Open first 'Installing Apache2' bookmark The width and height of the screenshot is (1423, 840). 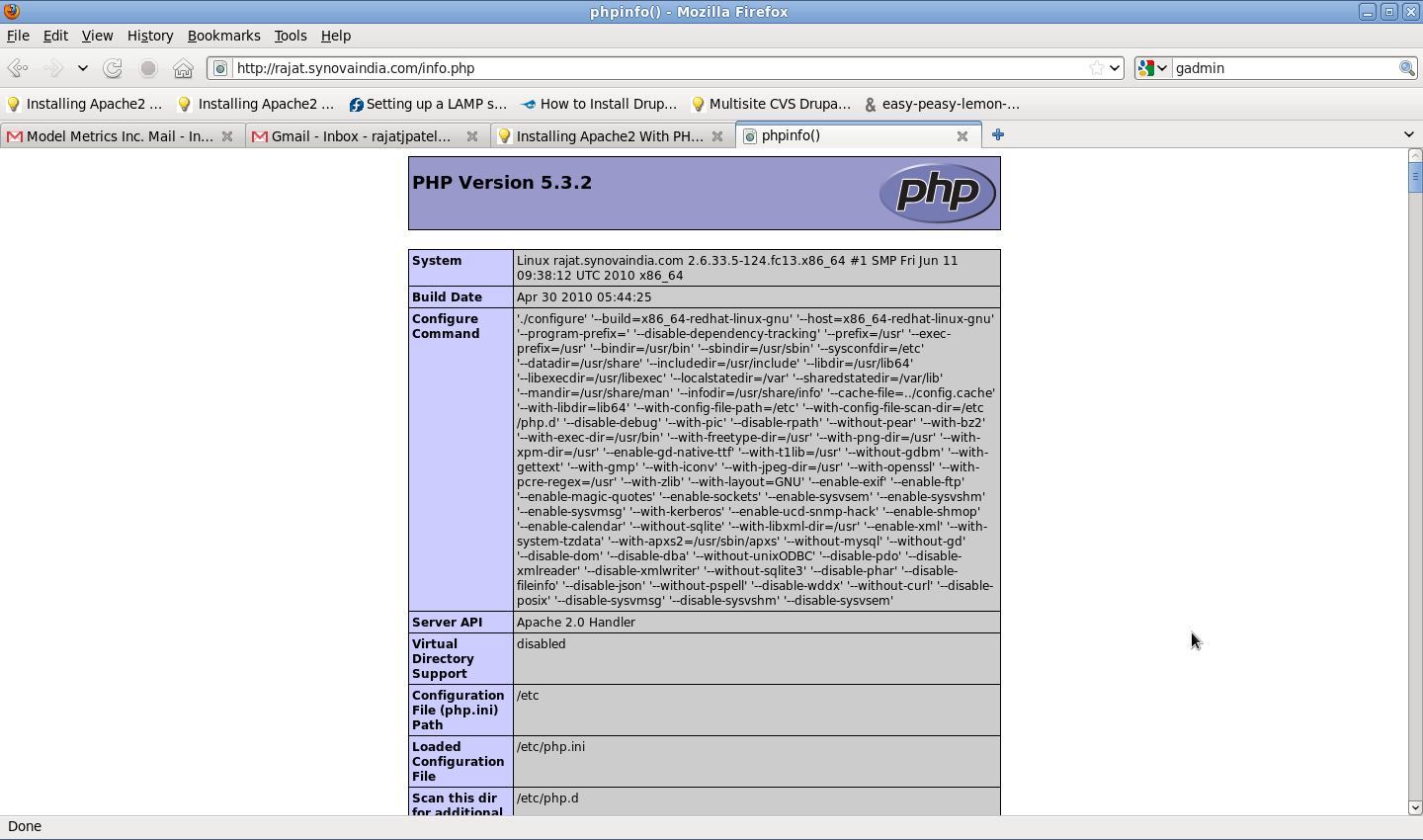click(85, 104)
